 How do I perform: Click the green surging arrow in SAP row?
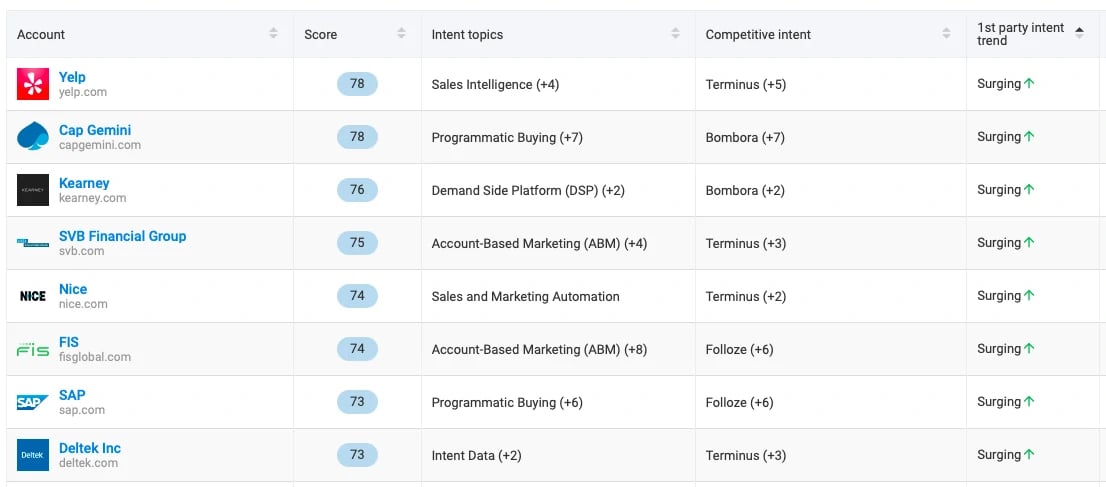tap(1029, 401)
